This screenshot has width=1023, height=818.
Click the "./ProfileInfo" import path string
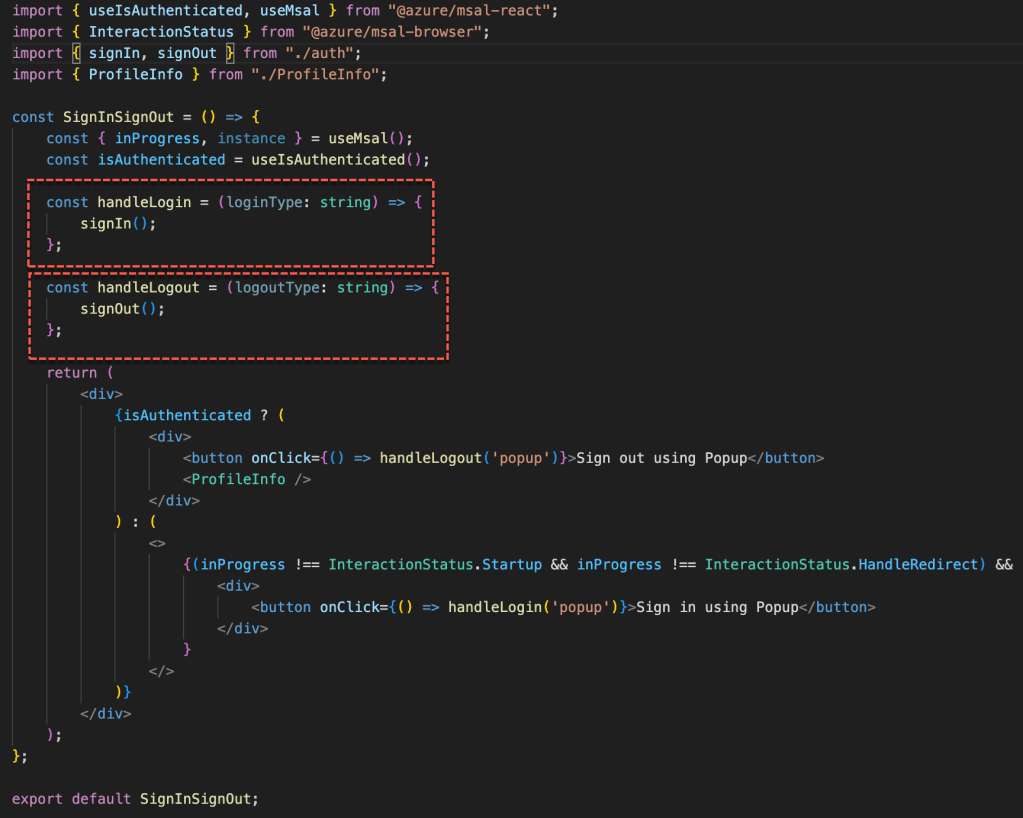click(x=318, y=75)
